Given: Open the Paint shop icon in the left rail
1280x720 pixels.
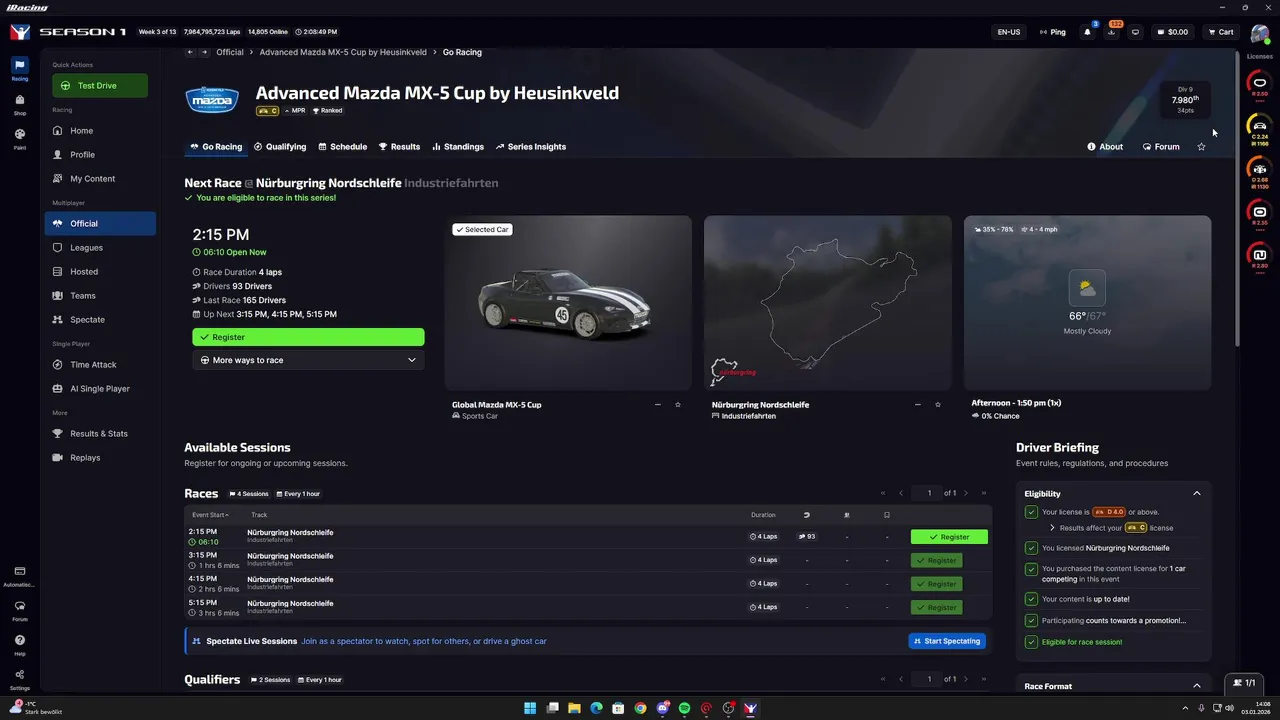Looking at the screenshot, I should point(19,138).
